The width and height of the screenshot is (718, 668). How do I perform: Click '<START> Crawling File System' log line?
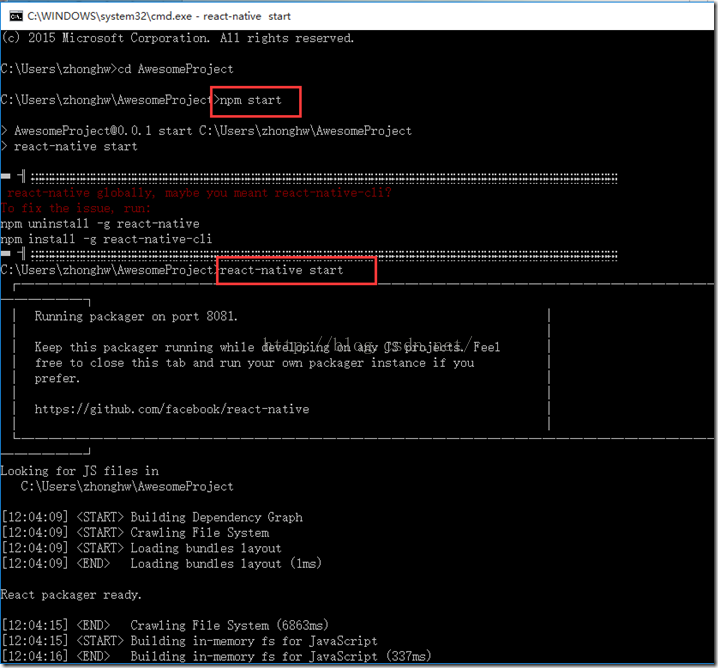tap(136, 533)
